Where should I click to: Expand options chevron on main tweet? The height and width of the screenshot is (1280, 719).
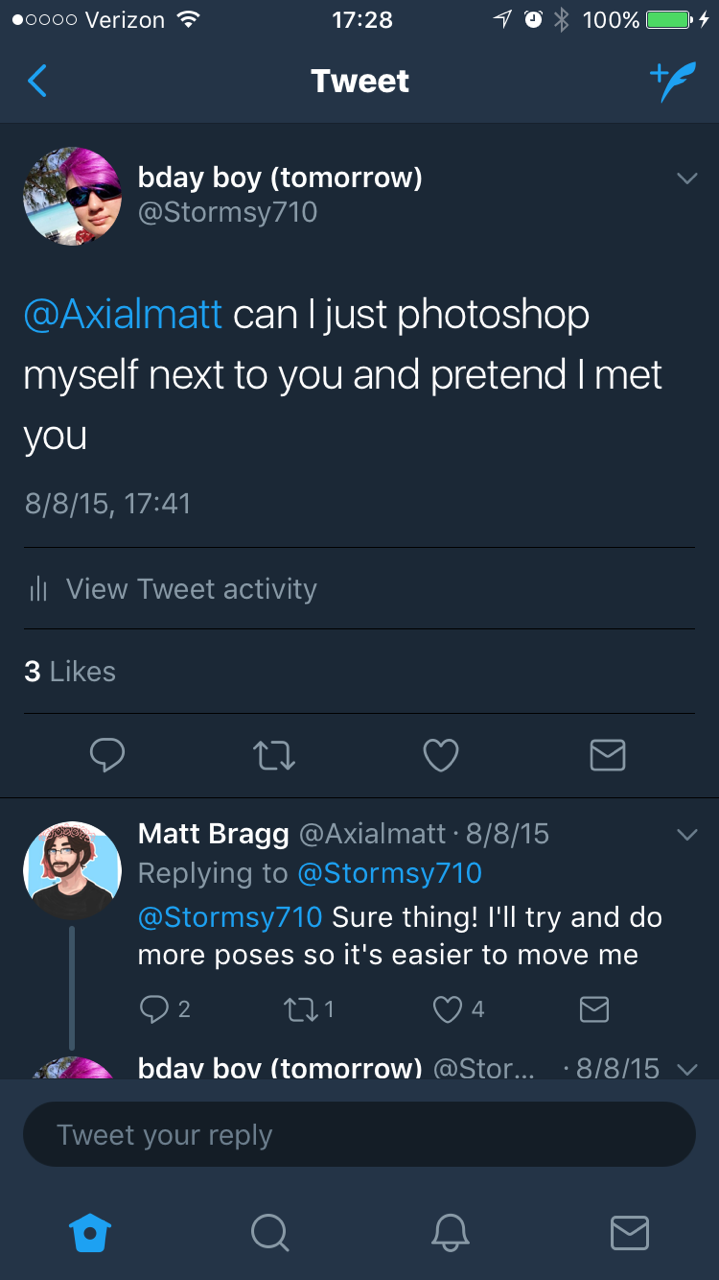pos(686,179)
